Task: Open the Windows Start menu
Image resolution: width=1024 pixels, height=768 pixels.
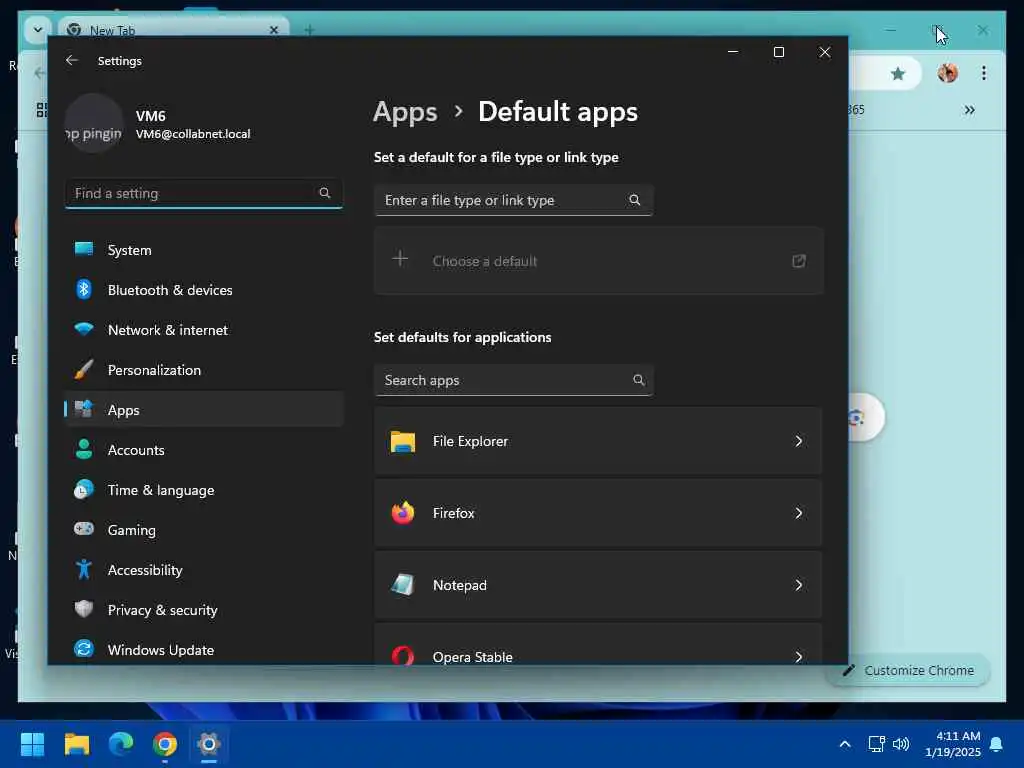Action: point(32,744)
